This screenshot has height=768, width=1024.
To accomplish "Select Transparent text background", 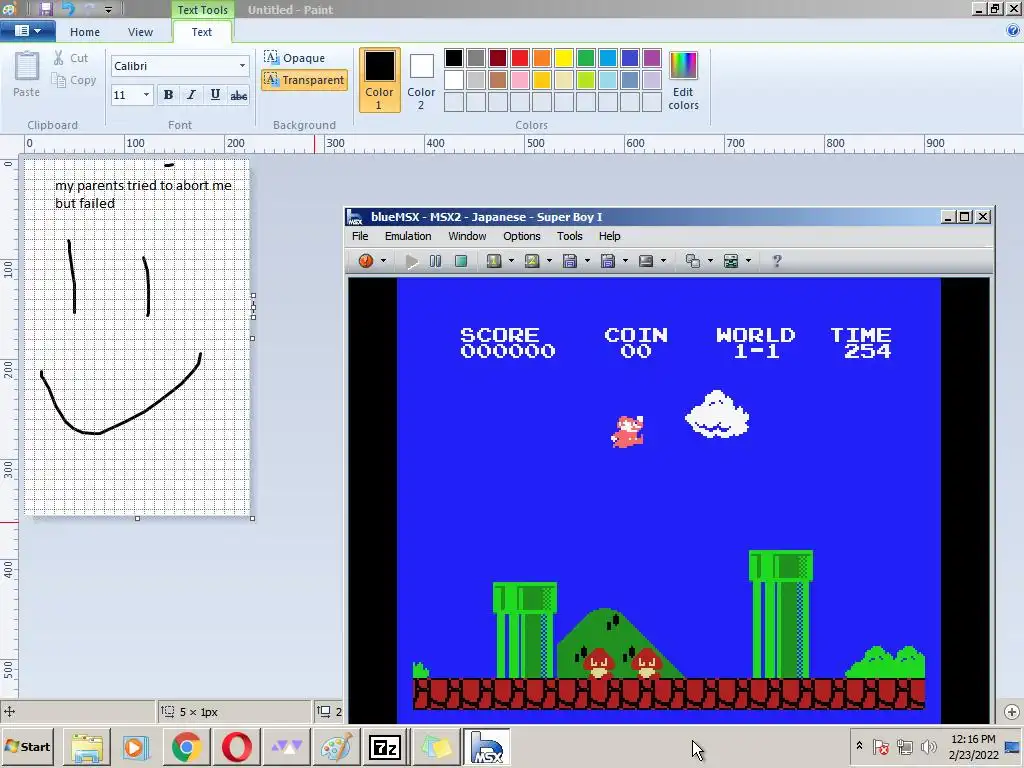I will pos(304,80).
